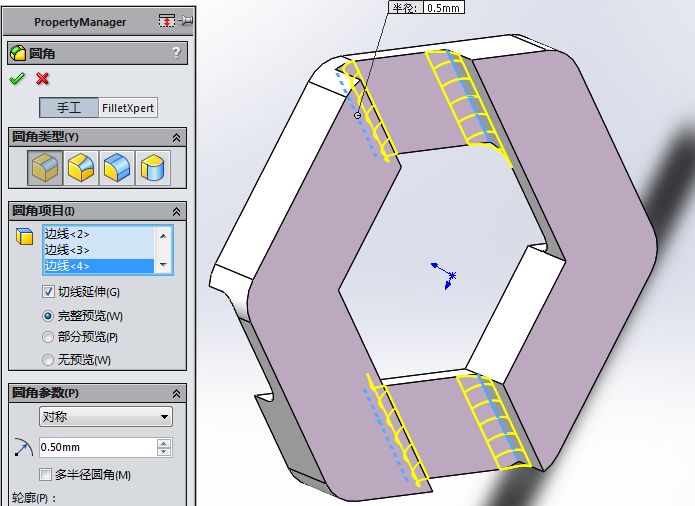Screen dimensions: 695x506
Task: Click the radius arc icon
Action: point(23,448)
